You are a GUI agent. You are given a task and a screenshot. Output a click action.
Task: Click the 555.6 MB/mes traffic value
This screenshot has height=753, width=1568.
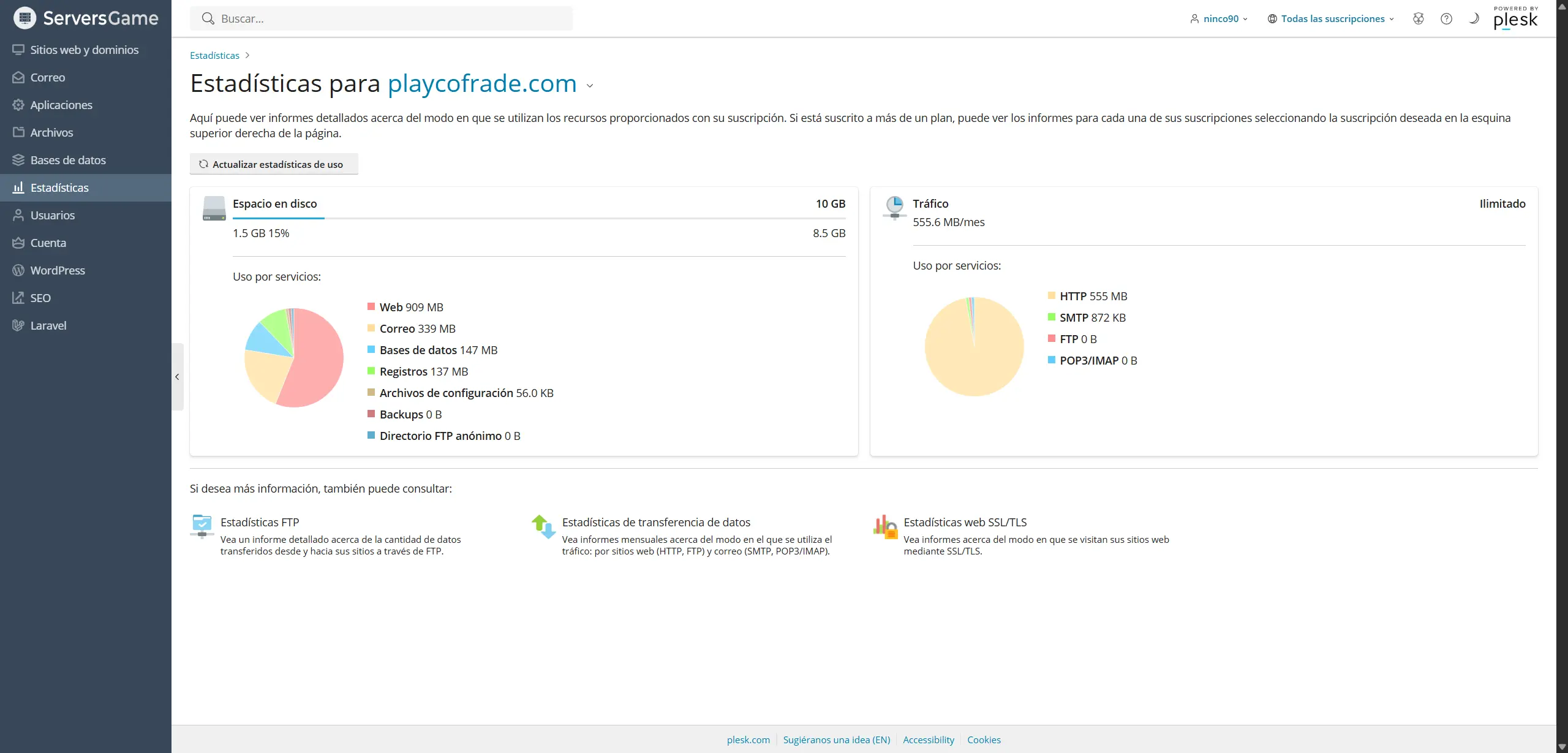click(x=949, y=222)
